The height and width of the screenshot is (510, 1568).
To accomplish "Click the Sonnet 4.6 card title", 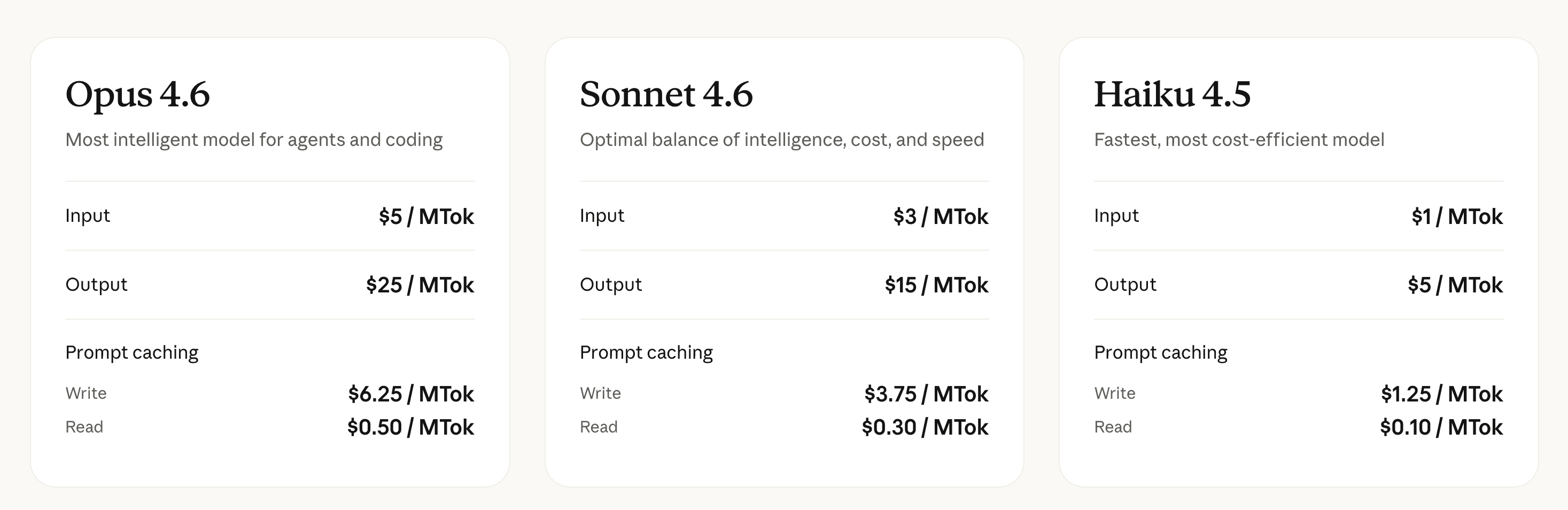I will click(666, 95).
